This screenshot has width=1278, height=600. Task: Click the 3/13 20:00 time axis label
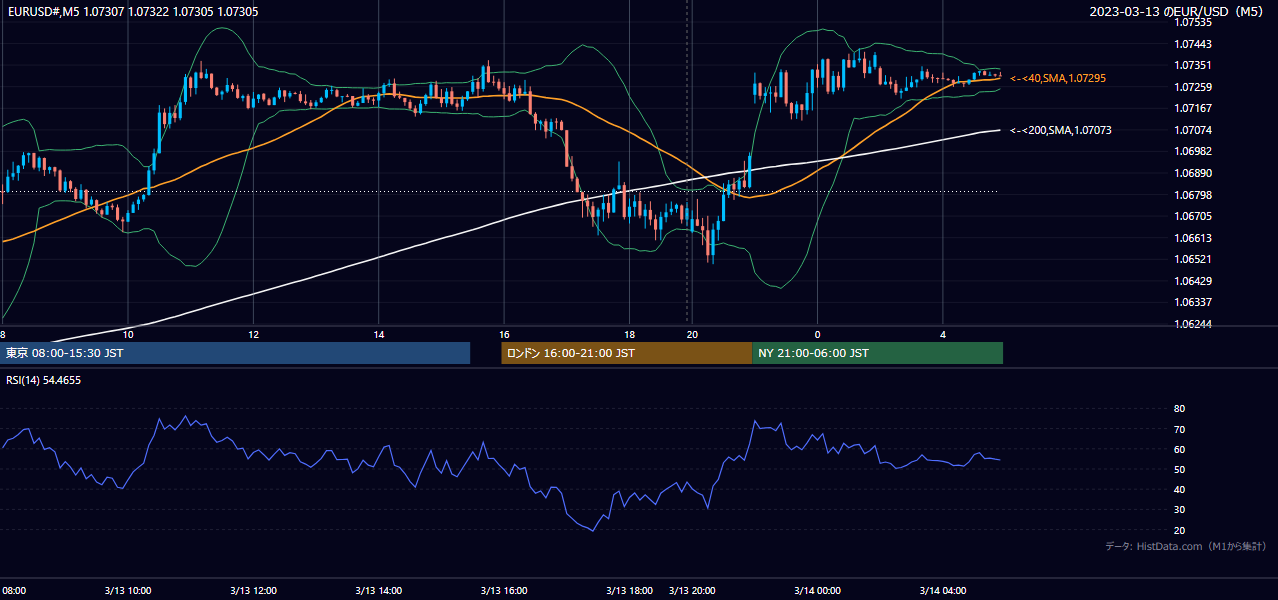click(x=692, y=590)
